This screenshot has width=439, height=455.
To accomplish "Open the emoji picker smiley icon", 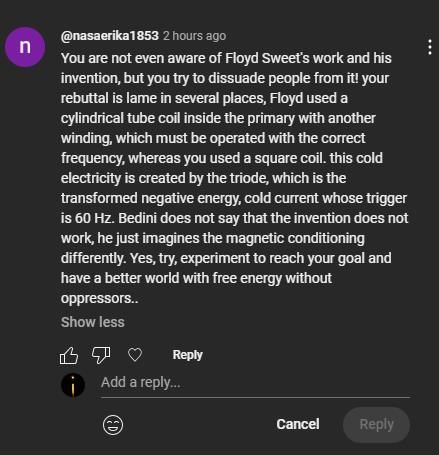I will point(113,425).
